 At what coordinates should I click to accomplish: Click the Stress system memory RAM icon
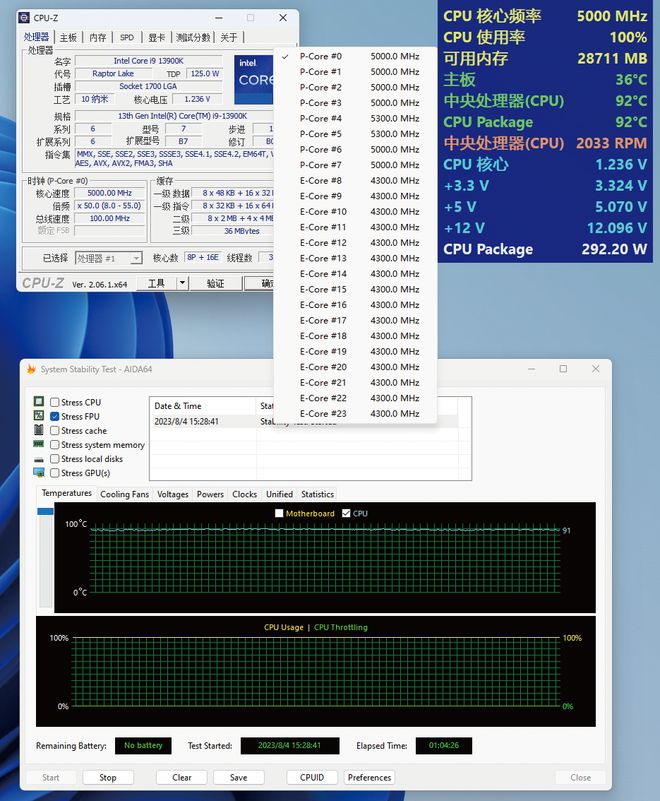click(39, 444)
